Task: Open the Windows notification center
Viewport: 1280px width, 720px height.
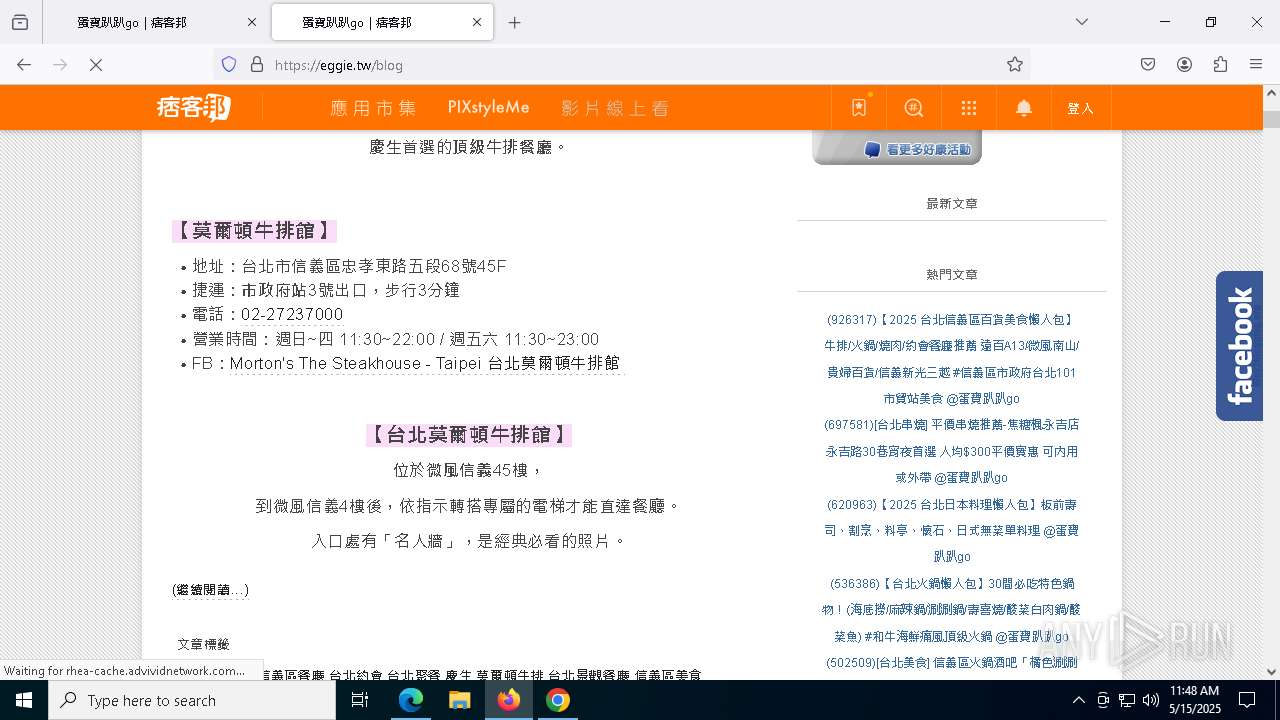Action: coord(1248,700)
